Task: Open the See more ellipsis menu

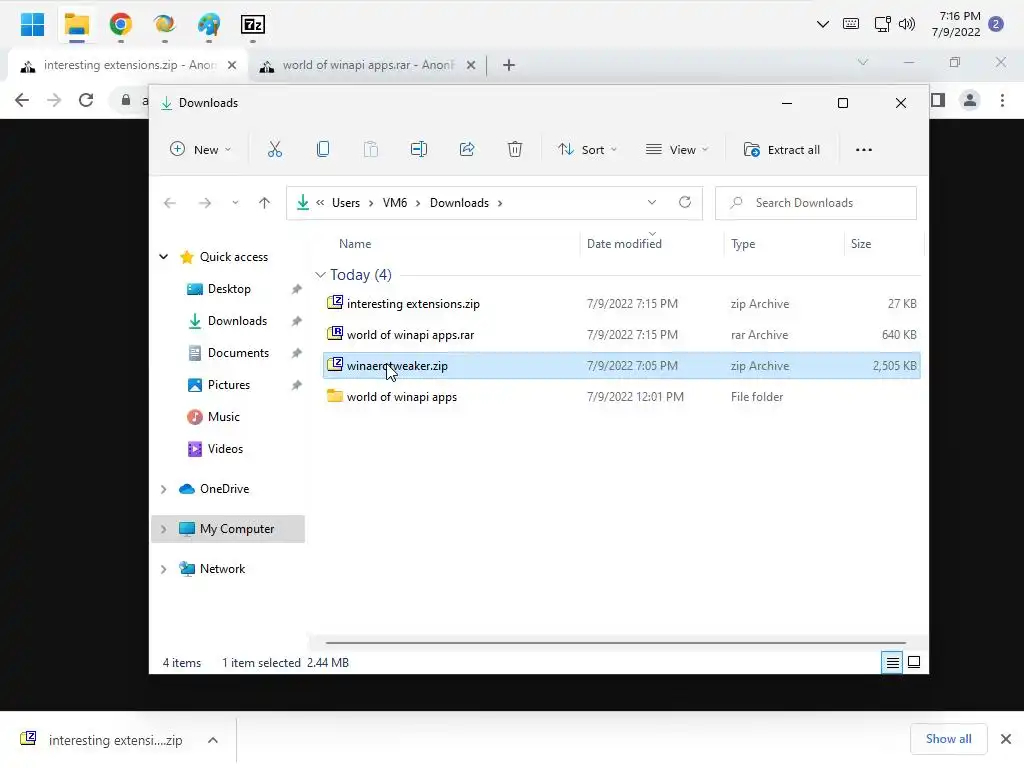Action: tap(864, 150)
